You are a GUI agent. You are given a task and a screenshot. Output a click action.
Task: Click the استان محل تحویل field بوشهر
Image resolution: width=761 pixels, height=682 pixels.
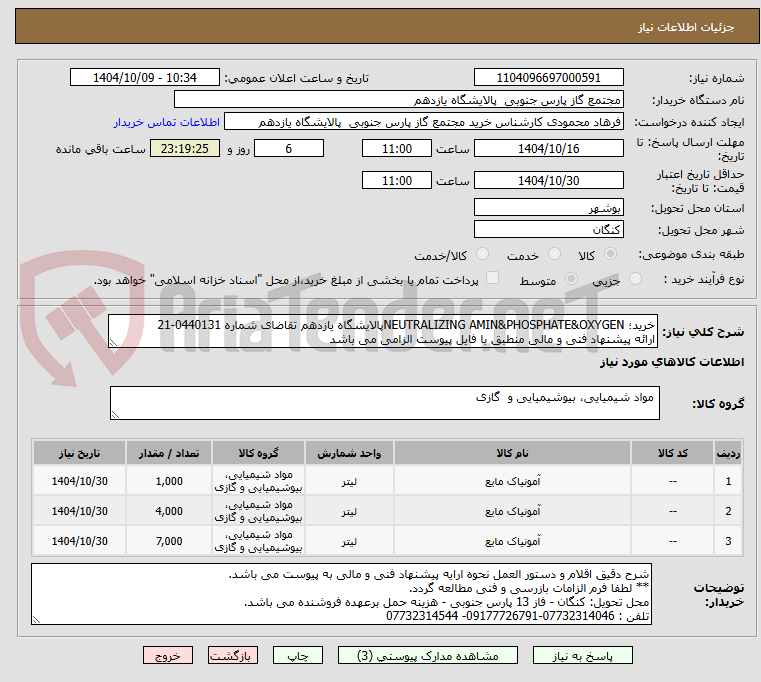tap(548, 207)
